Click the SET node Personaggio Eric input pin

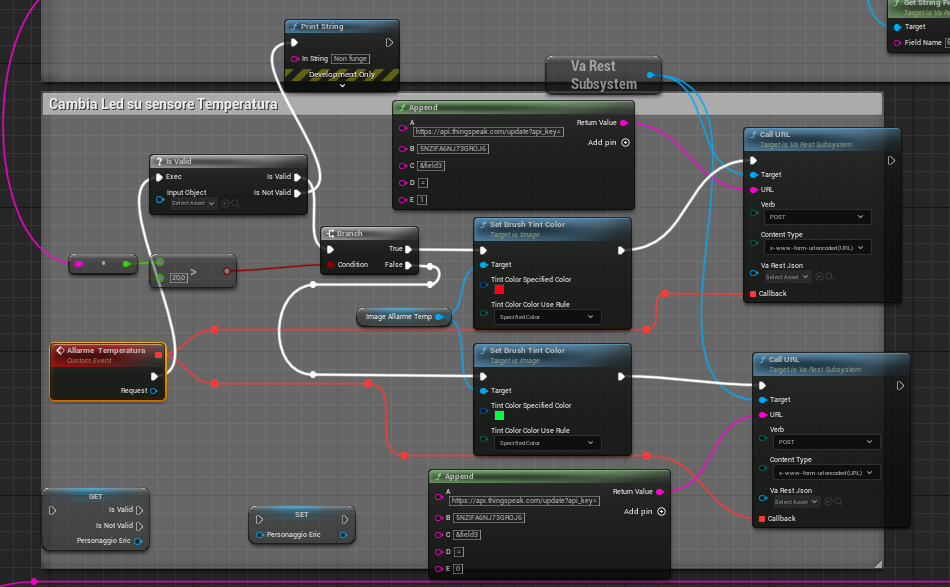click(260, 535)
